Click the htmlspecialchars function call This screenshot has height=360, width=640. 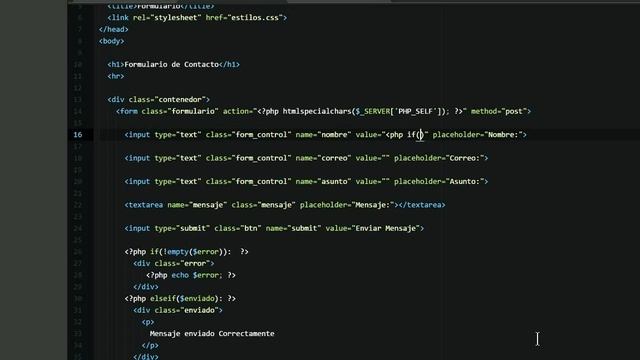pos(317,111)
